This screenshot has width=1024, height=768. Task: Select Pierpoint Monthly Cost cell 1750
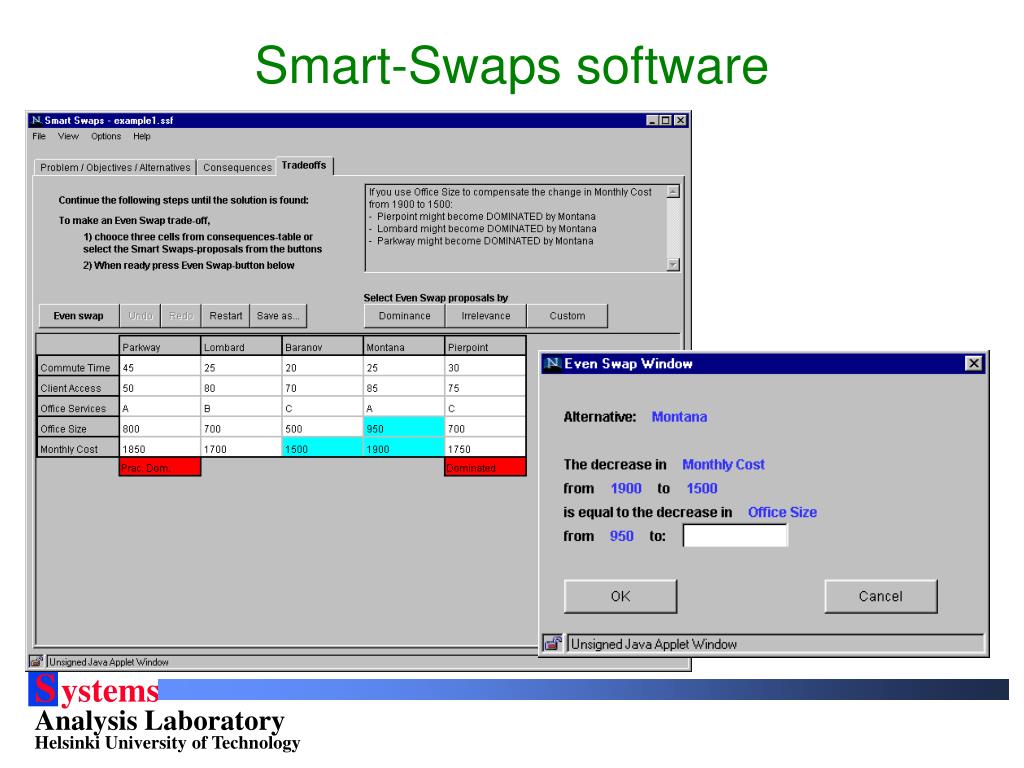tap(485, 449)
